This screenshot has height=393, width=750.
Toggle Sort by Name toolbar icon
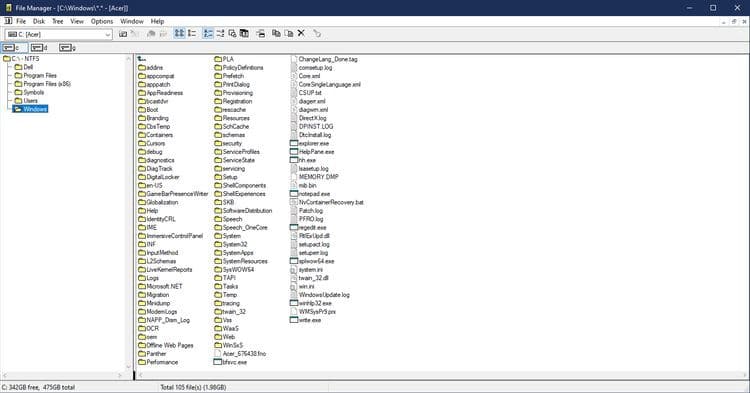(x=208, y=33)
